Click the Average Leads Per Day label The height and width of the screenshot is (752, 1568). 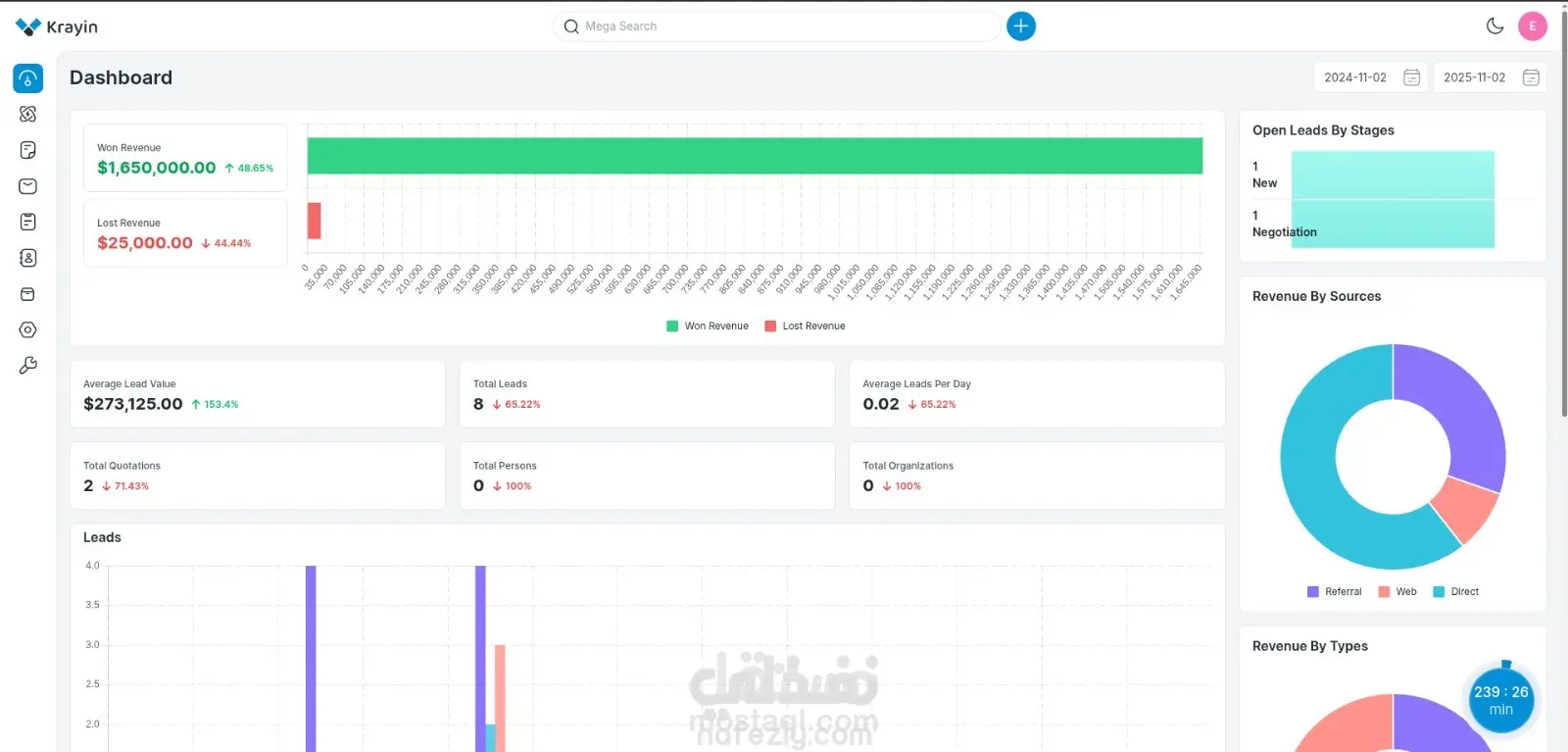click(917, 384)
